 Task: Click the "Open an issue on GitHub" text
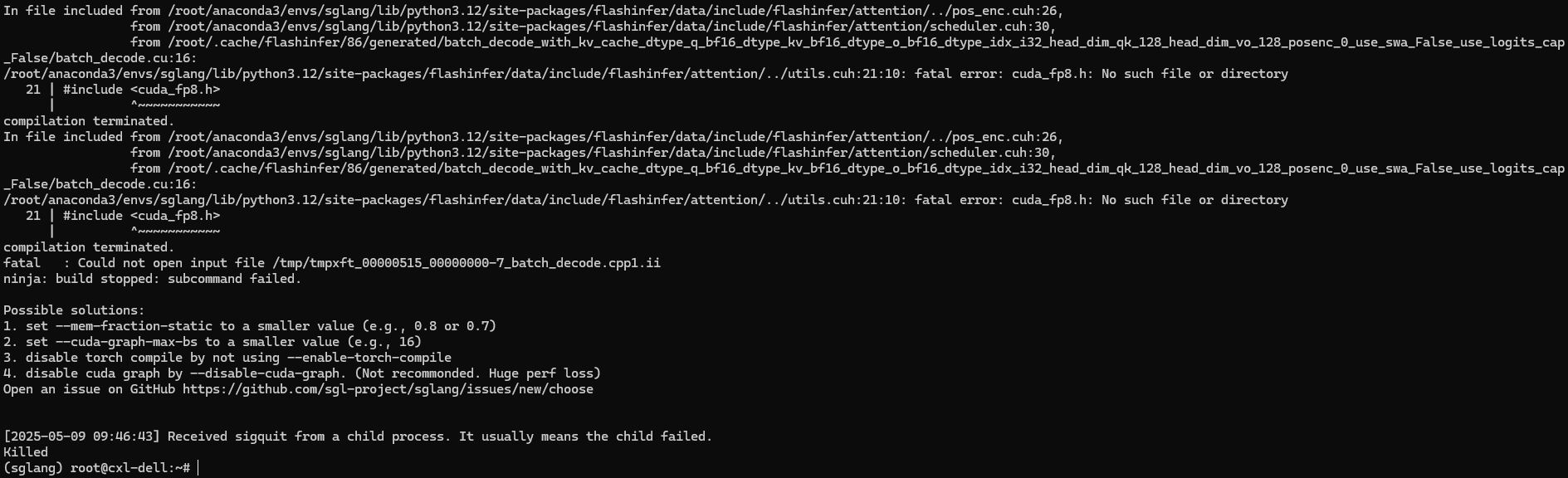pyautogui.click(x=90, y=389)
